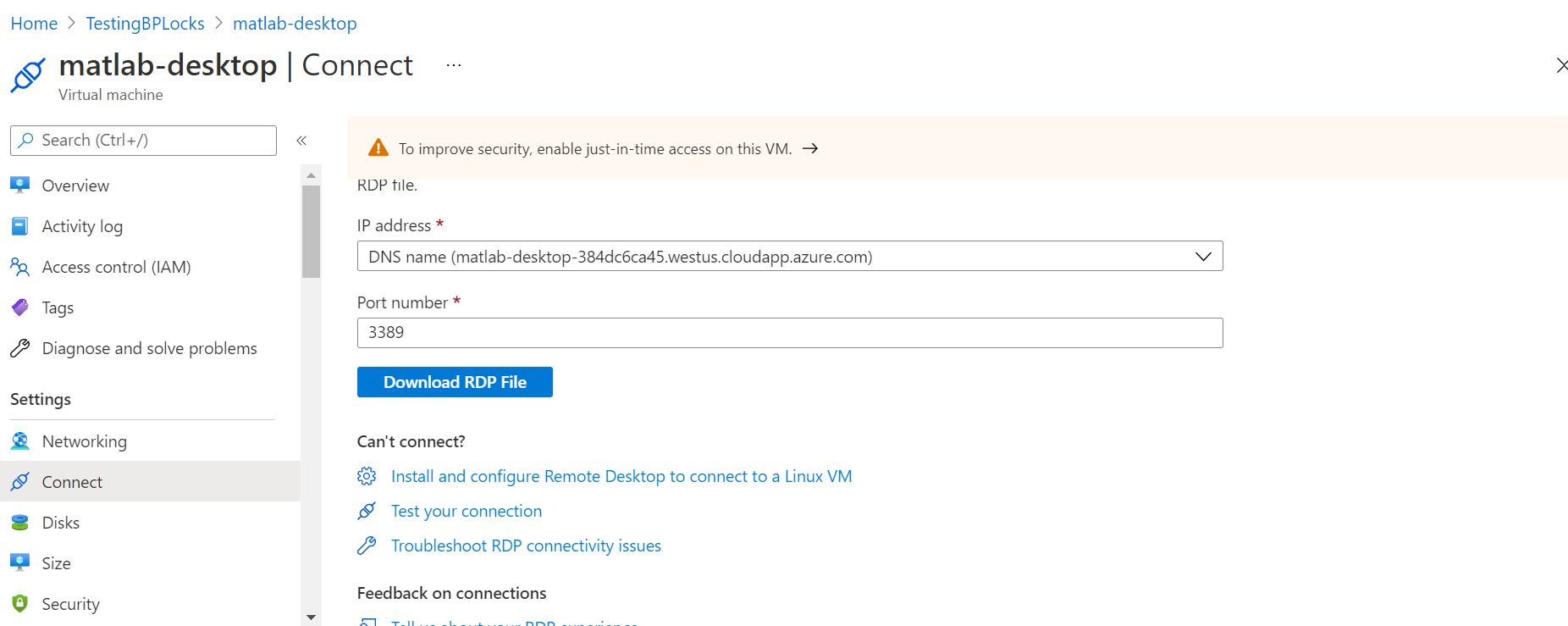Click the chevron arrow of the IP address dropdown
The height and width of the screenshot is (626, 1568).
click(1203, 256)
